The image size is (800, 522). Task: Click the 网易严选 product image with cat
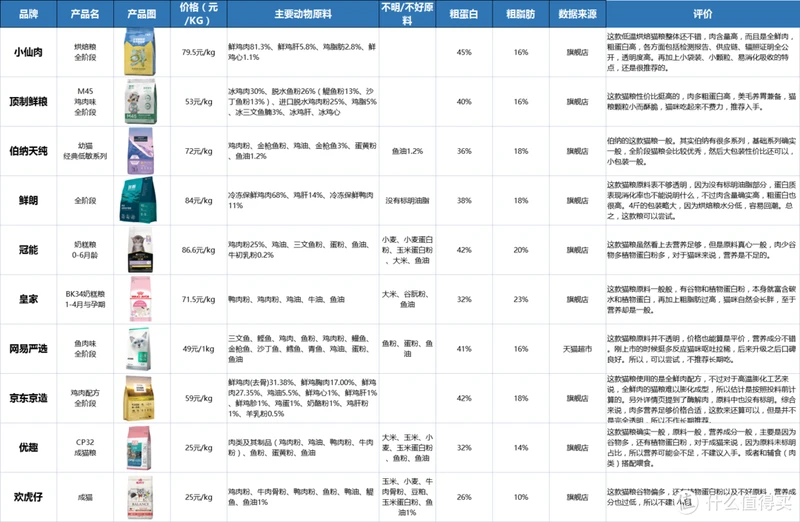[x=139, y=349]
